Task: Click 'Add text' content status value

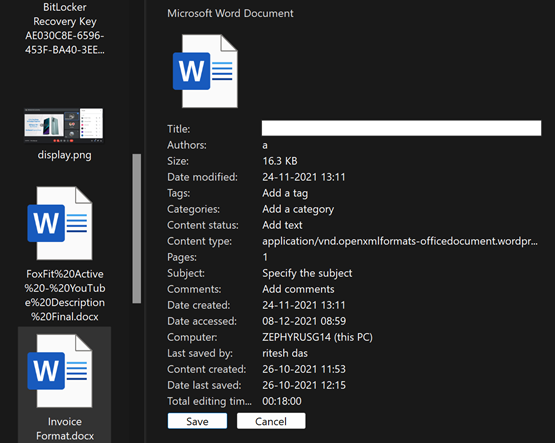Action: click(x=282, y=225)
